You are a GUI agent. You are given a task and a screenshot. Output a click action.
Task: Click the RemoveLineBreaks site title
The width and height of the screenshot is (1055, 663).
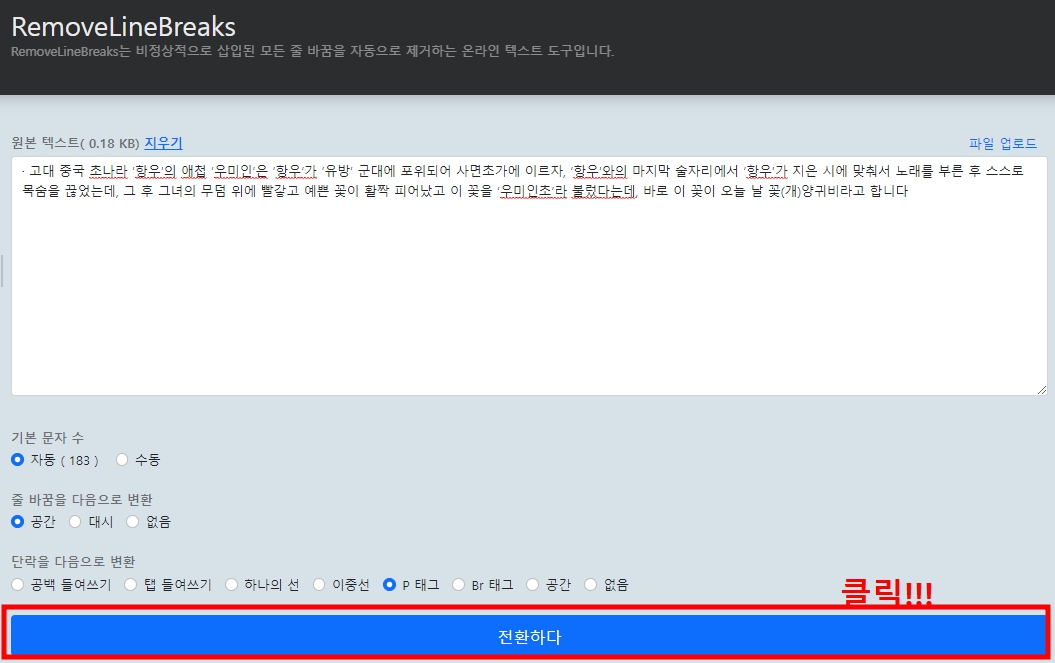(x=124, y=27)
